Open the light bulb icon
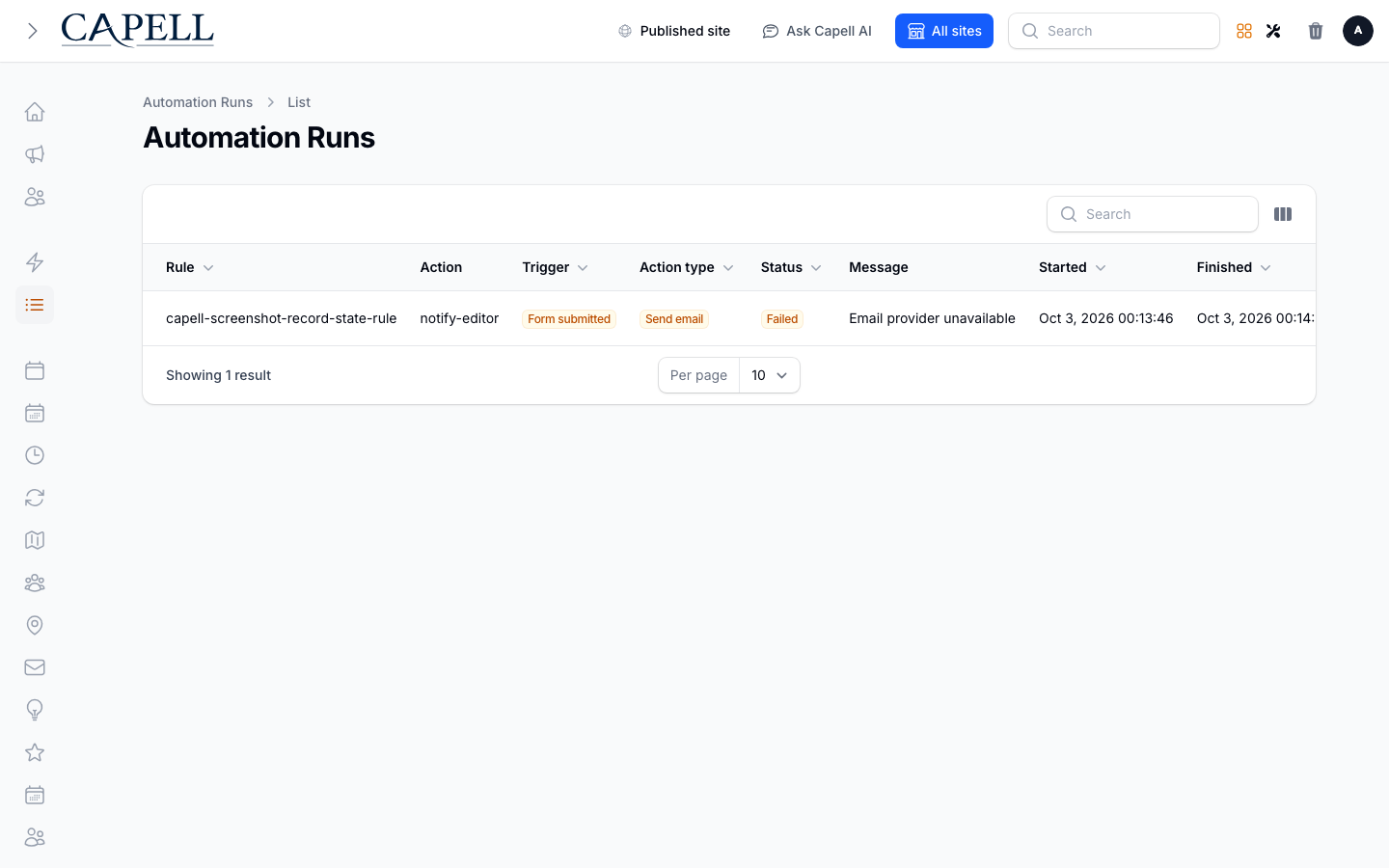This screenshot has width=1389, height=868. (35, 710)
